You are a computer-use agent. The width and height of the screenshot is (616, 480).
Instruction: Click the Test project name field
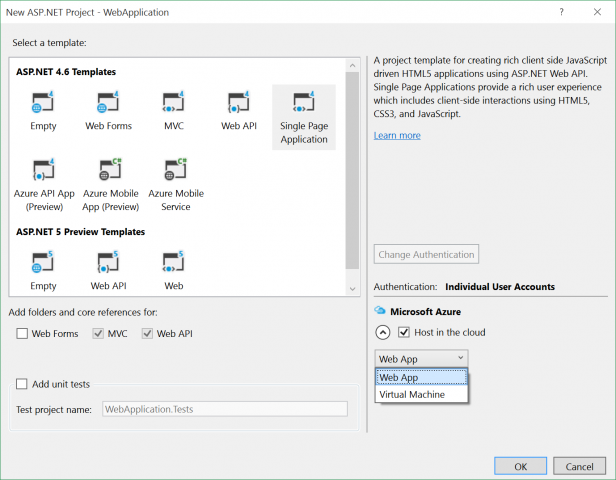tap(225, 409)
